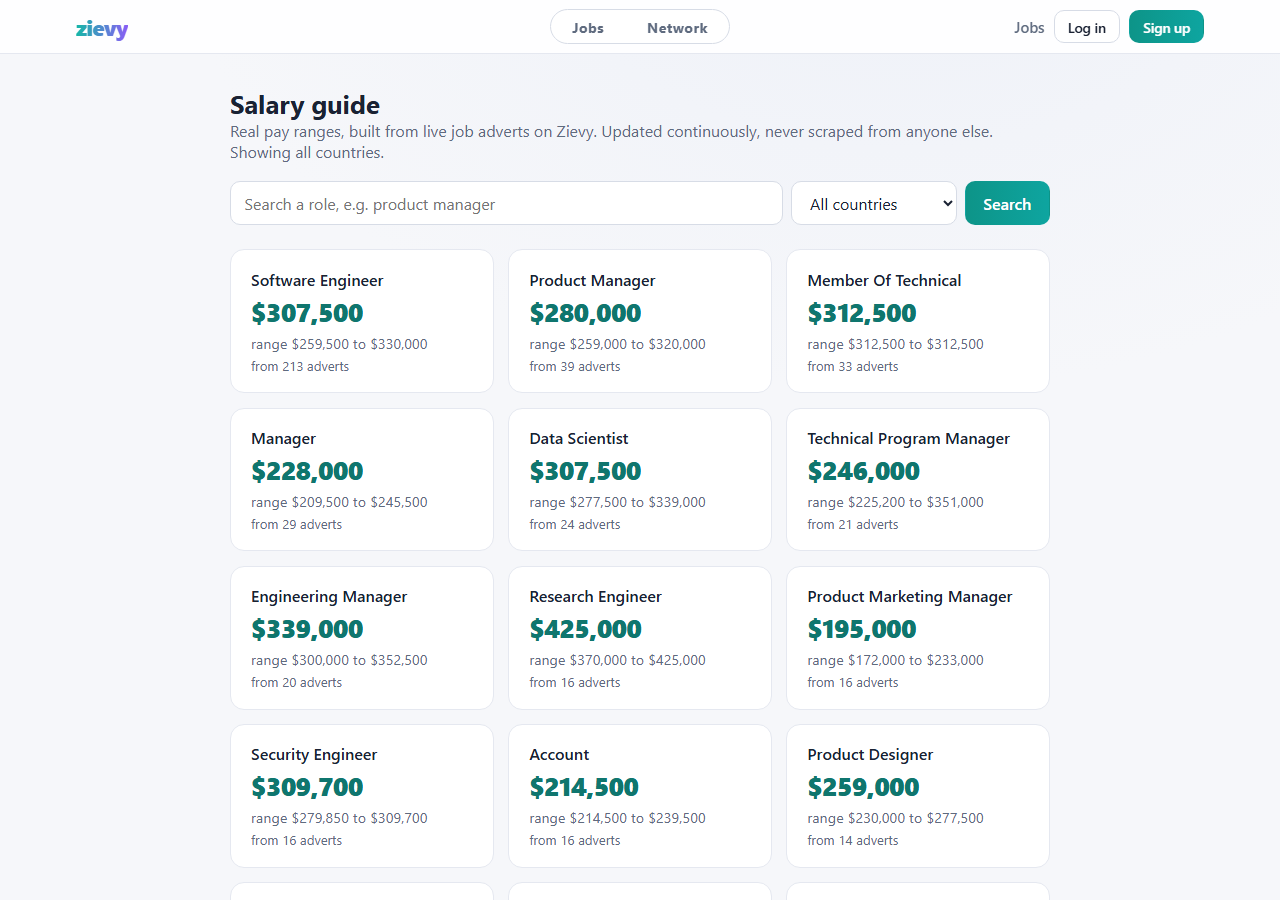Click the $280,000 salary figure

(x=585, y=313)
